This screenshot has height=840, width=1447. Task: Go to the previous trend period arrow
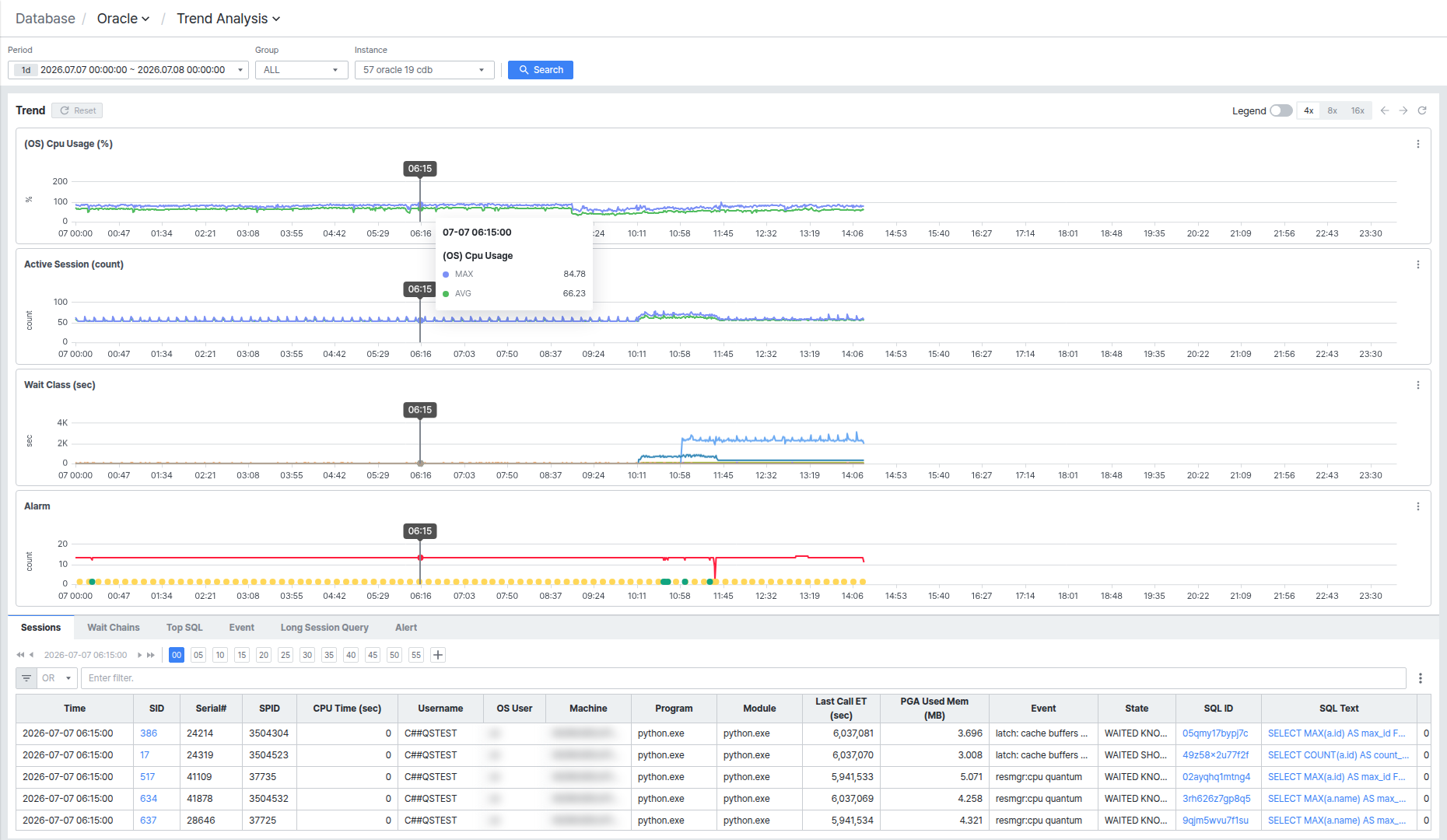click(x=1385, y=110)
